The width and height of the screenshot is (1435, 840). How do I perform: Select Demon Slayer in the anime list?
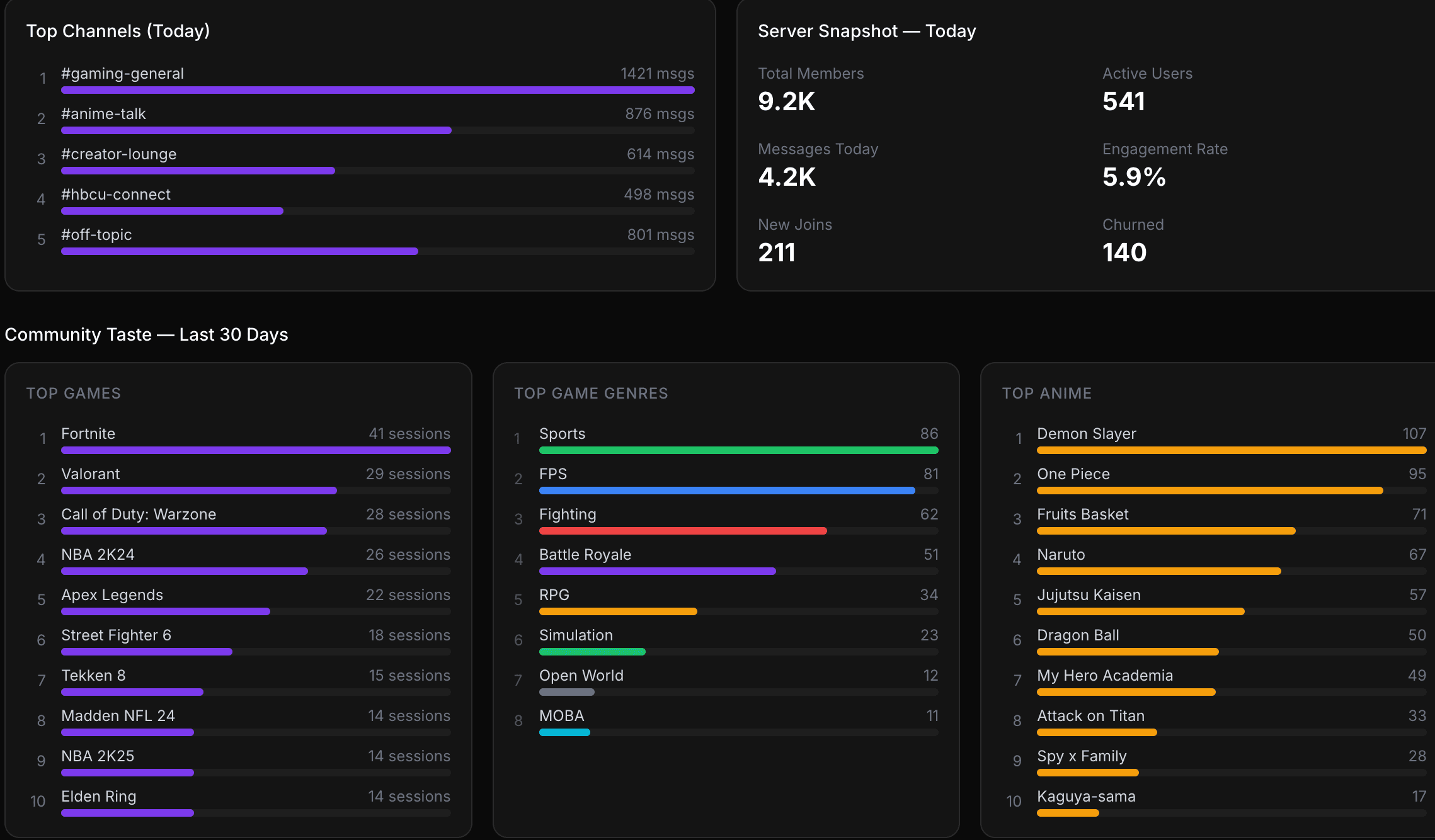pos(1087,434)
